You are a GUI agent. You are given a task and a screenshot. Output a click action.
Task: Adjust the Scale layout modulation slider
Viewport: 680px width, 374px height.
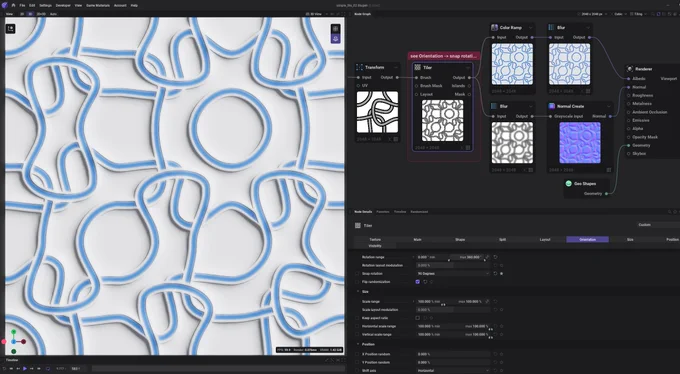(x=453, y=310)
